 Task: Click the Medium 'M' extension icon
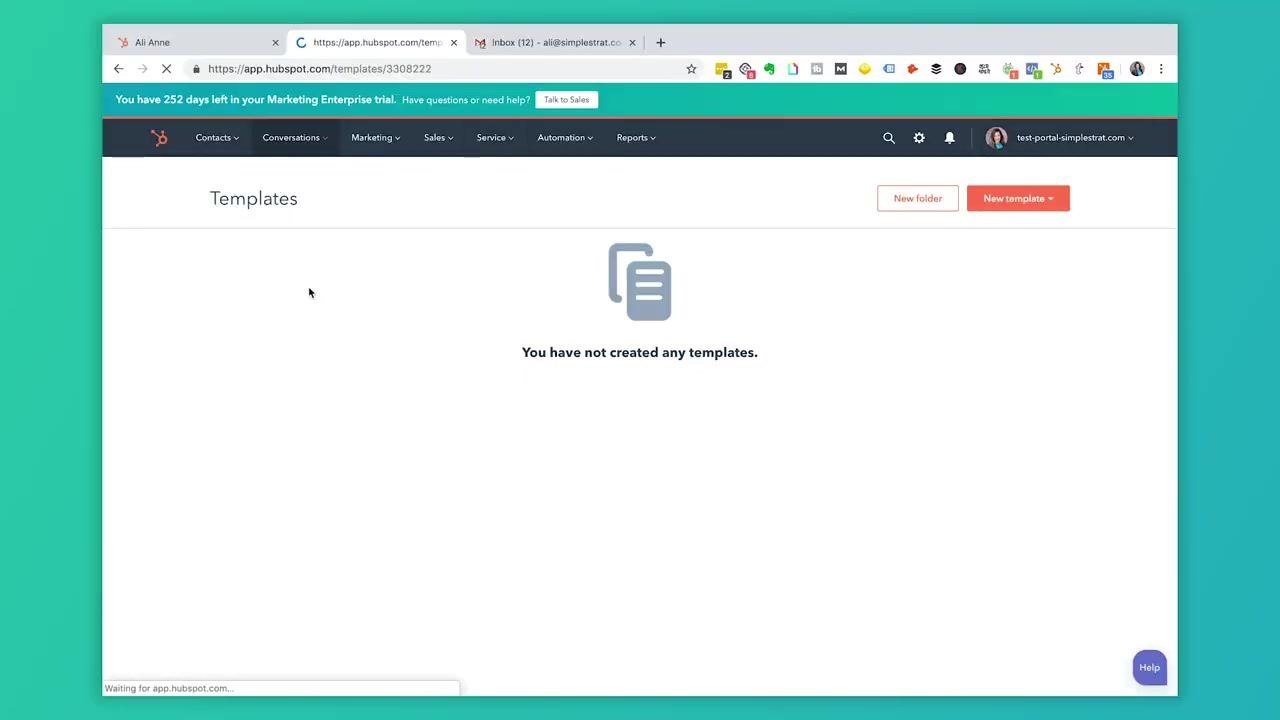coord(841,69)
